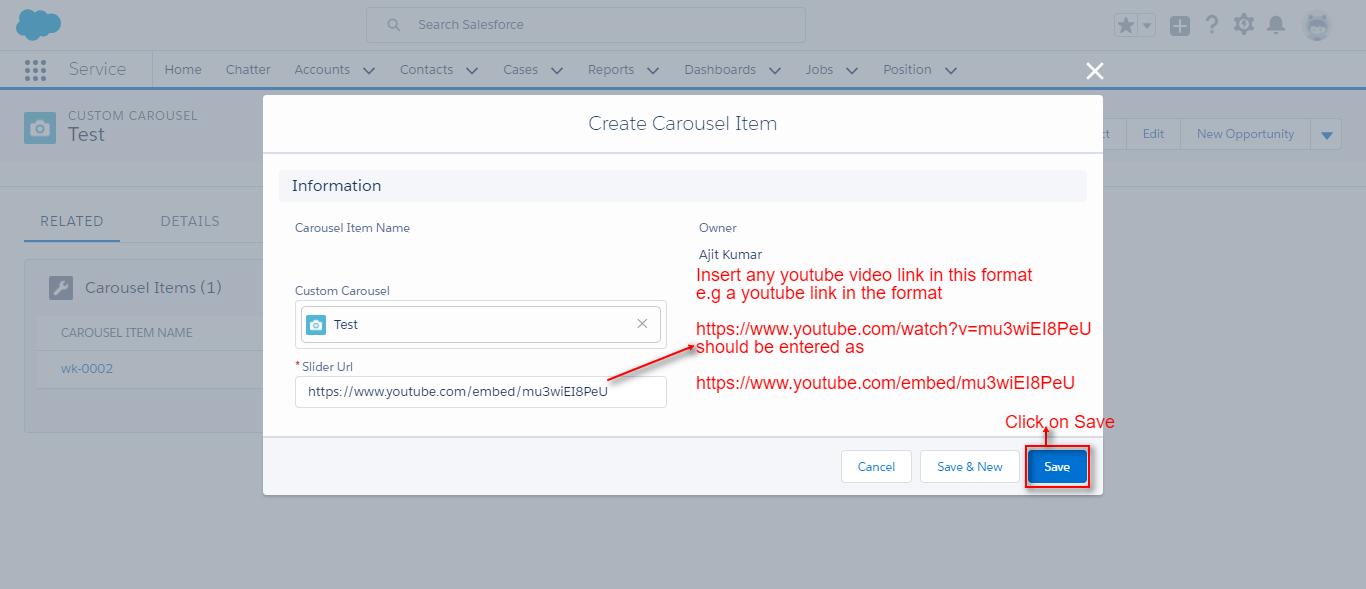Open the Dashboards dropdown chevron
This screenshot has height=589, width=1366.
coord(775,70)
